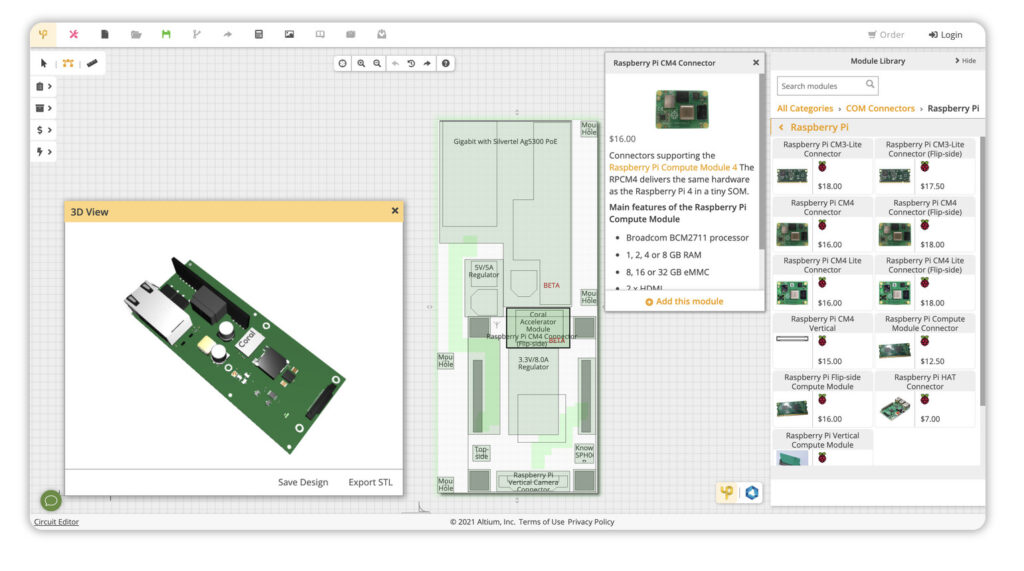Image resolution: width=1024 pixels, height=571 pixels.
Task: Undo the last canvas action
Action: (395, 63)
